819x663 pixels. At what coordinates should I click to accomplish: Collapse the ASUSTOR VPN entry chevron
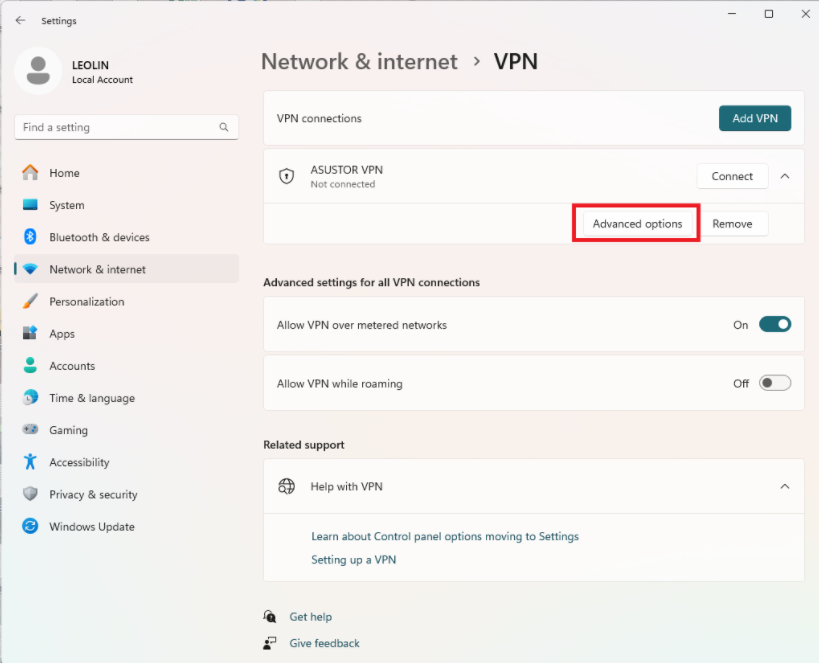click(x=785, y=177)
